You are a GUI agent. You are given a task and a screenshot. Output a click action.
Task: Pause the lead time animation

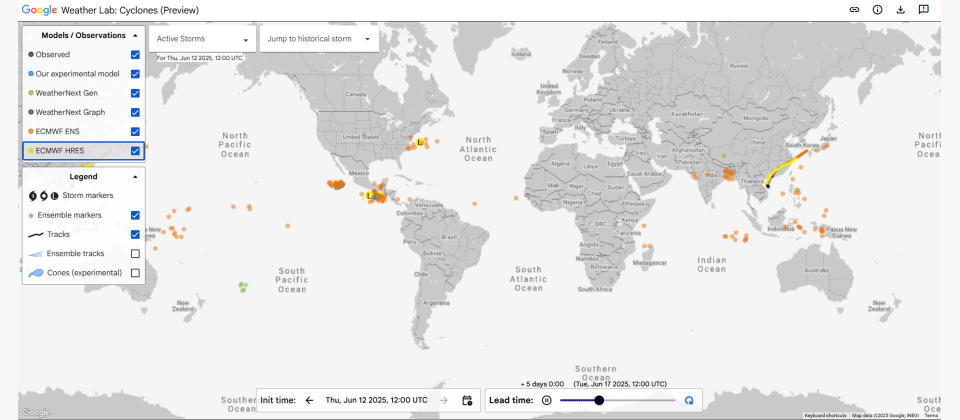click(x=547, y=400)
